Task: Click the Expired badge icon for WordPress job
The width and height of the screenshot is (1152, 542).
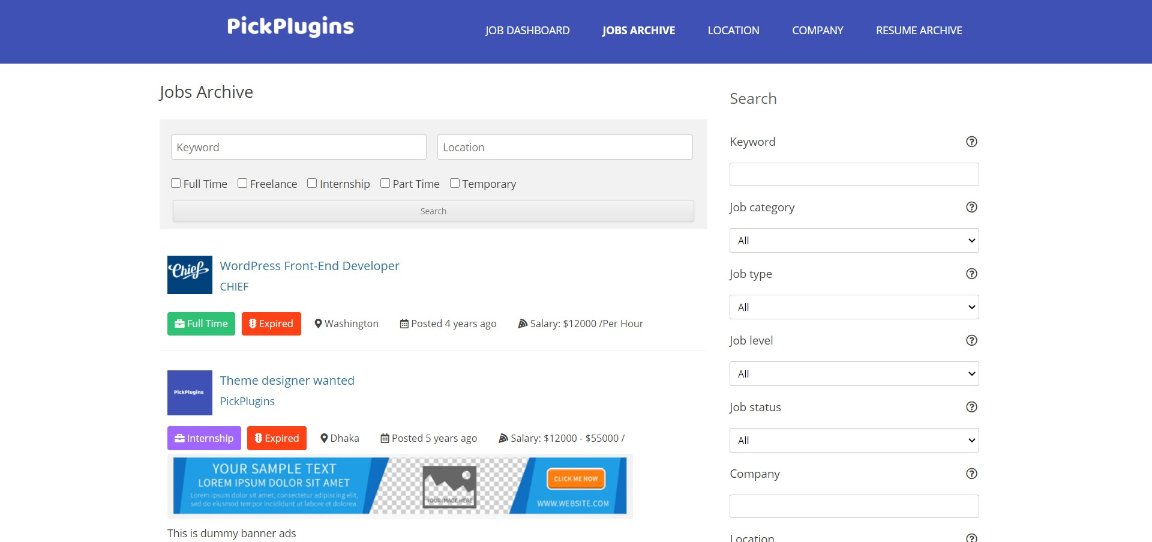Action: coord(252,324)
